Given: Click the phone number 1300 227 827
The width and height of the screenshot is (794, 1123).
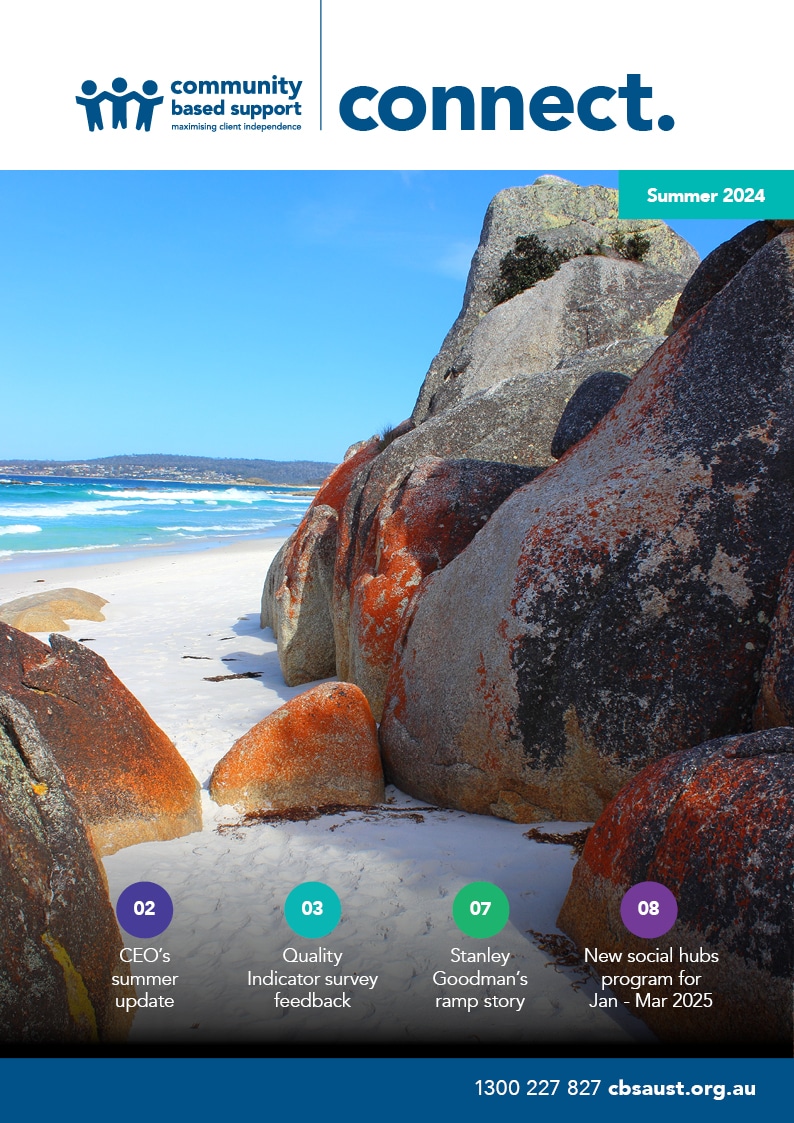Looking at the screenshot, I should 537,1088.
